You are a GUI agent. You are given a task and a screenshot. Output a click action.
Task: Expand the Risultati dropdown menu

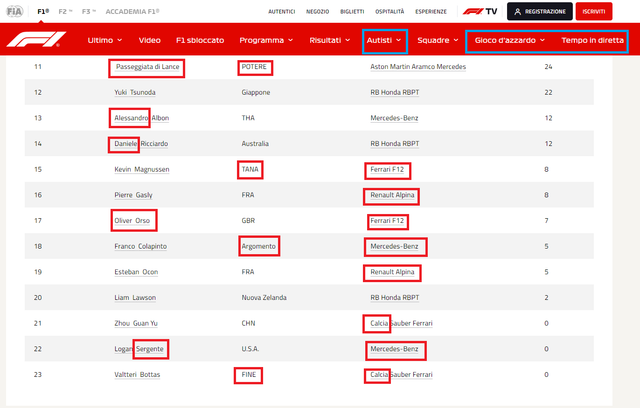(x=330, y=40)
